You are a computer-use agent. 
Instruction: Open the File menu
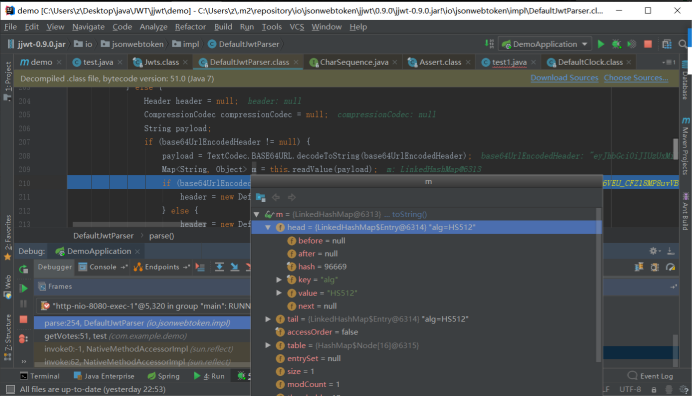[10, 27]
